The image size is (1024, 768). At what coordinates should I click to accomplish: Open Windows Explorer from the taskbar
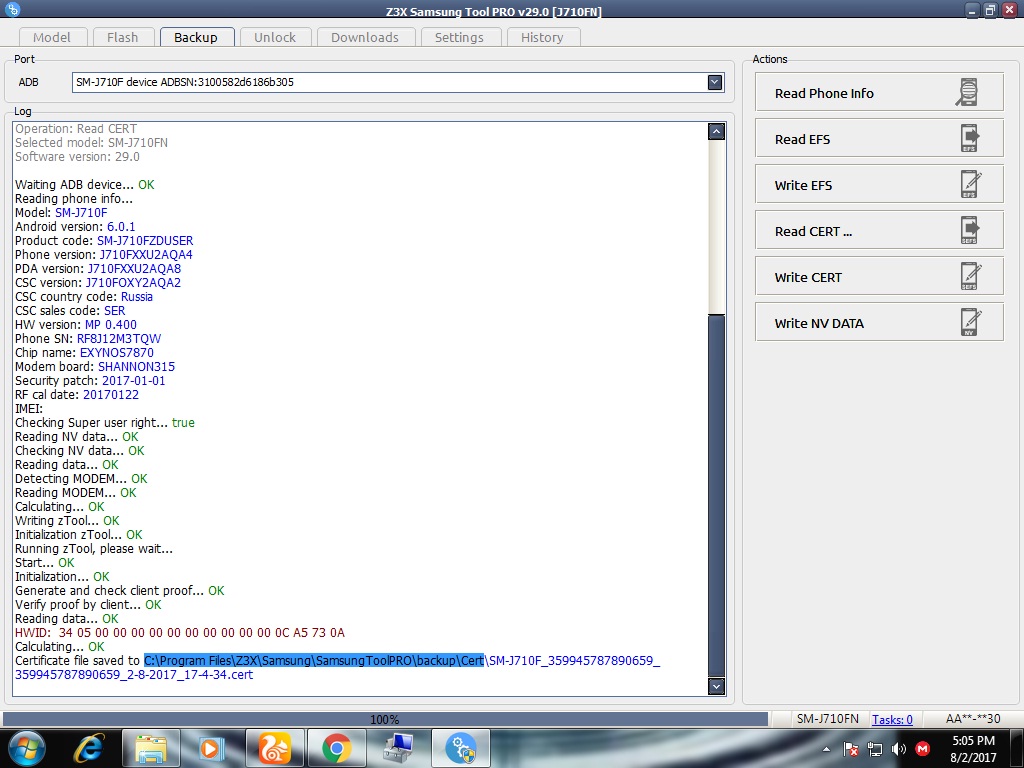[x=151, y=748]
